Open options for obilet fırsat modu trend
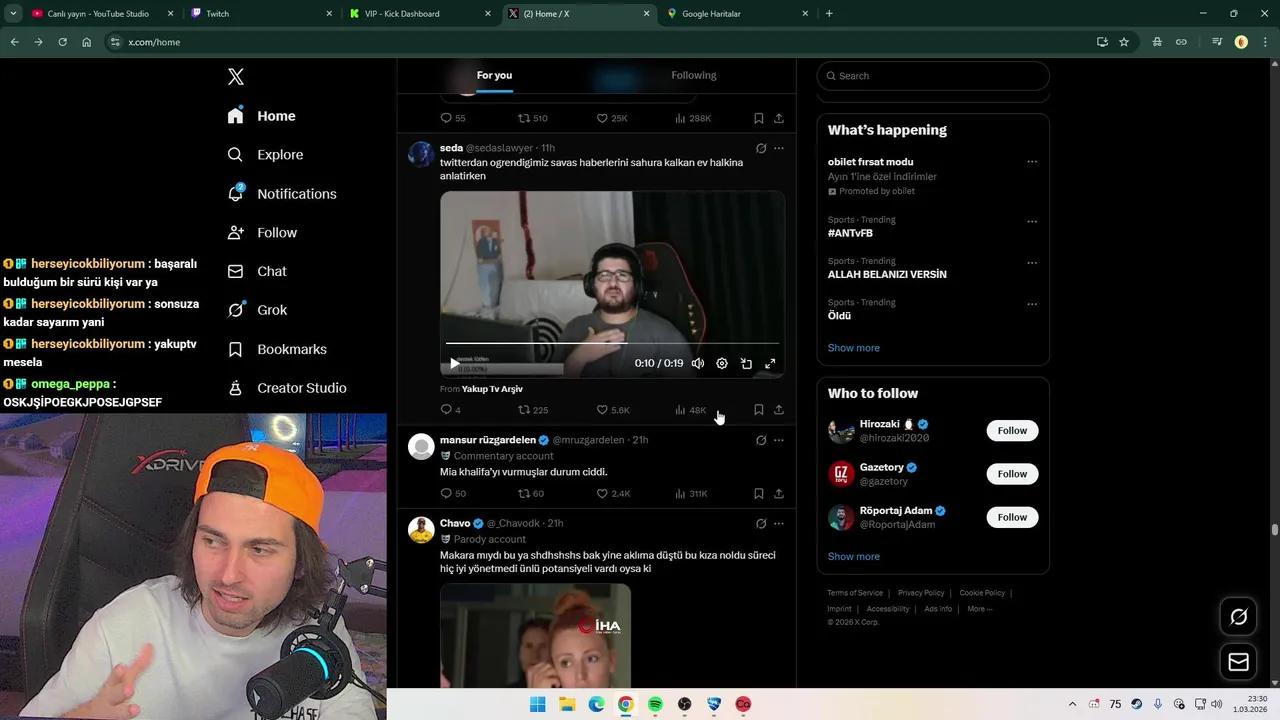The image size is (1280, 720). click(x=1032, y=162)
